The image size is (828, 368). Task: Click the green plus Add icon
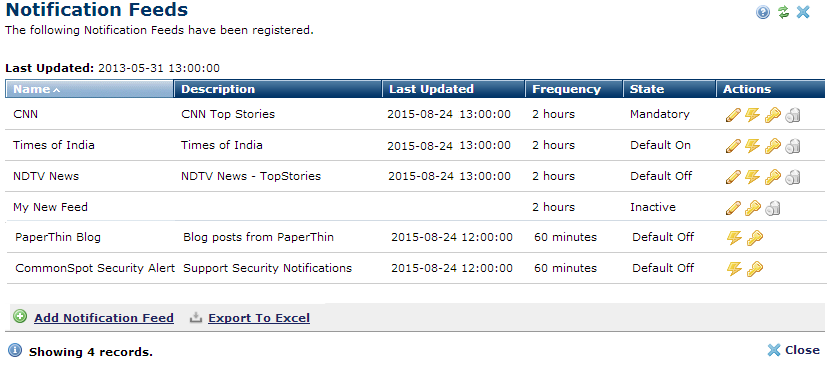click(x=20, y=317)
